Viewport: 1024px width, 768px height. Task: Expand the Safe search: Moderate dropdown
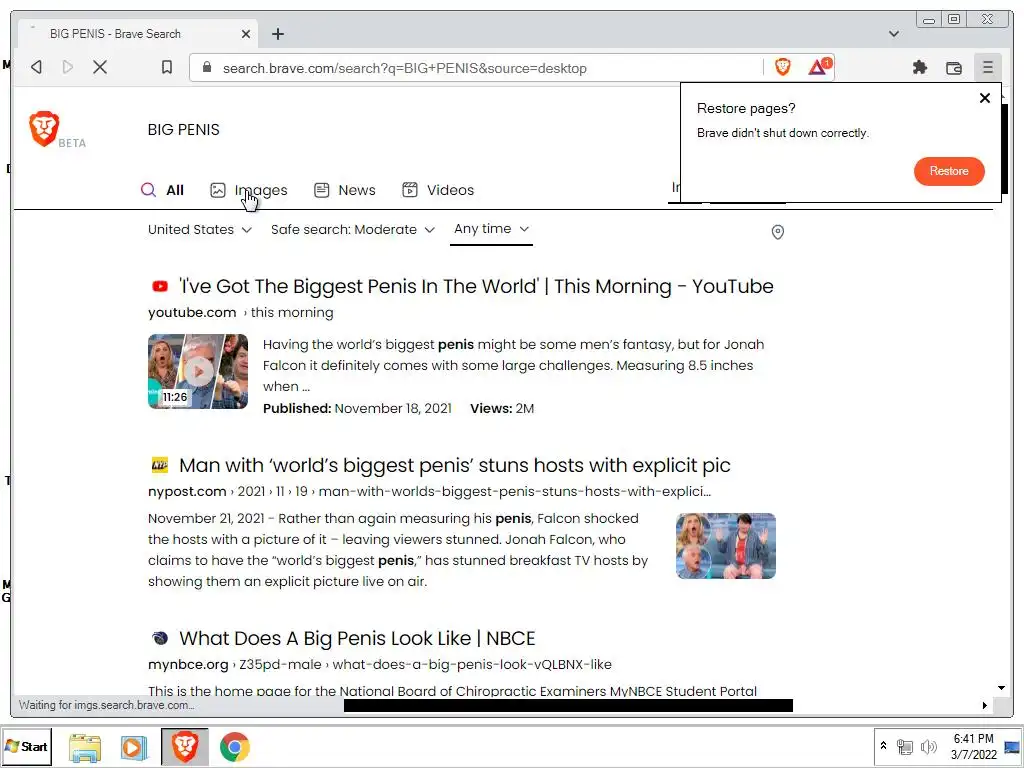353,230
